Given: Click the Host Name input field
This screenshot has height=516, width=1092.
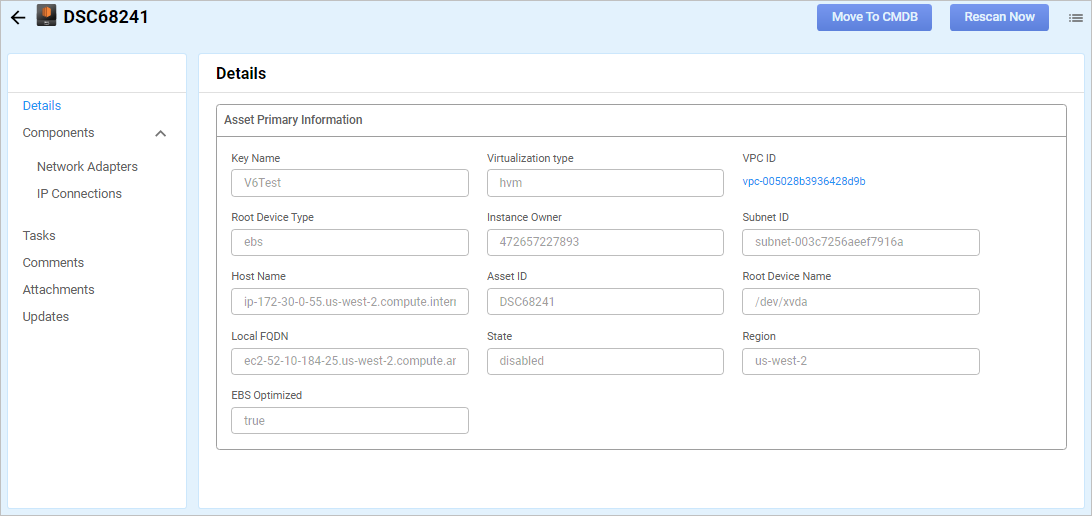Looking at the screenshot, I should coord(349,302).
